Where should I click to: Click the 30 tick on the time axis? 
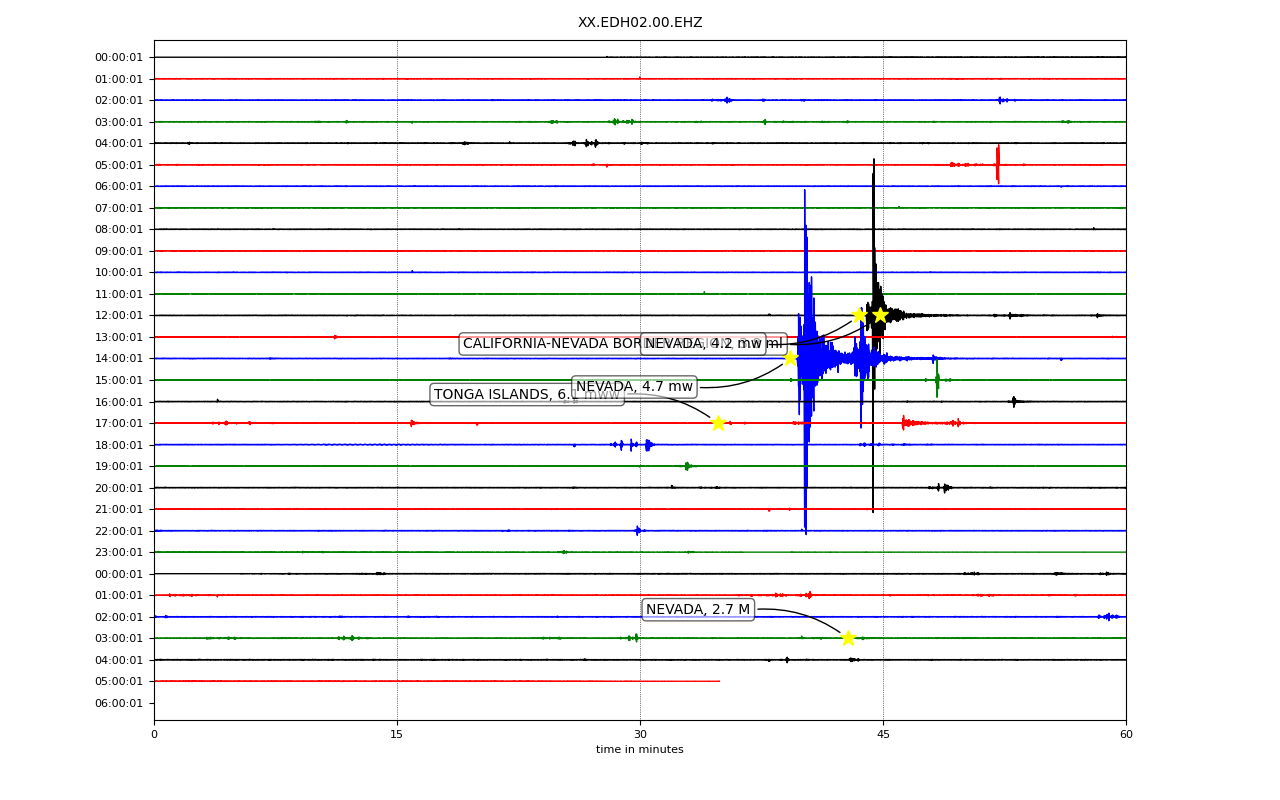click(640, 735)
